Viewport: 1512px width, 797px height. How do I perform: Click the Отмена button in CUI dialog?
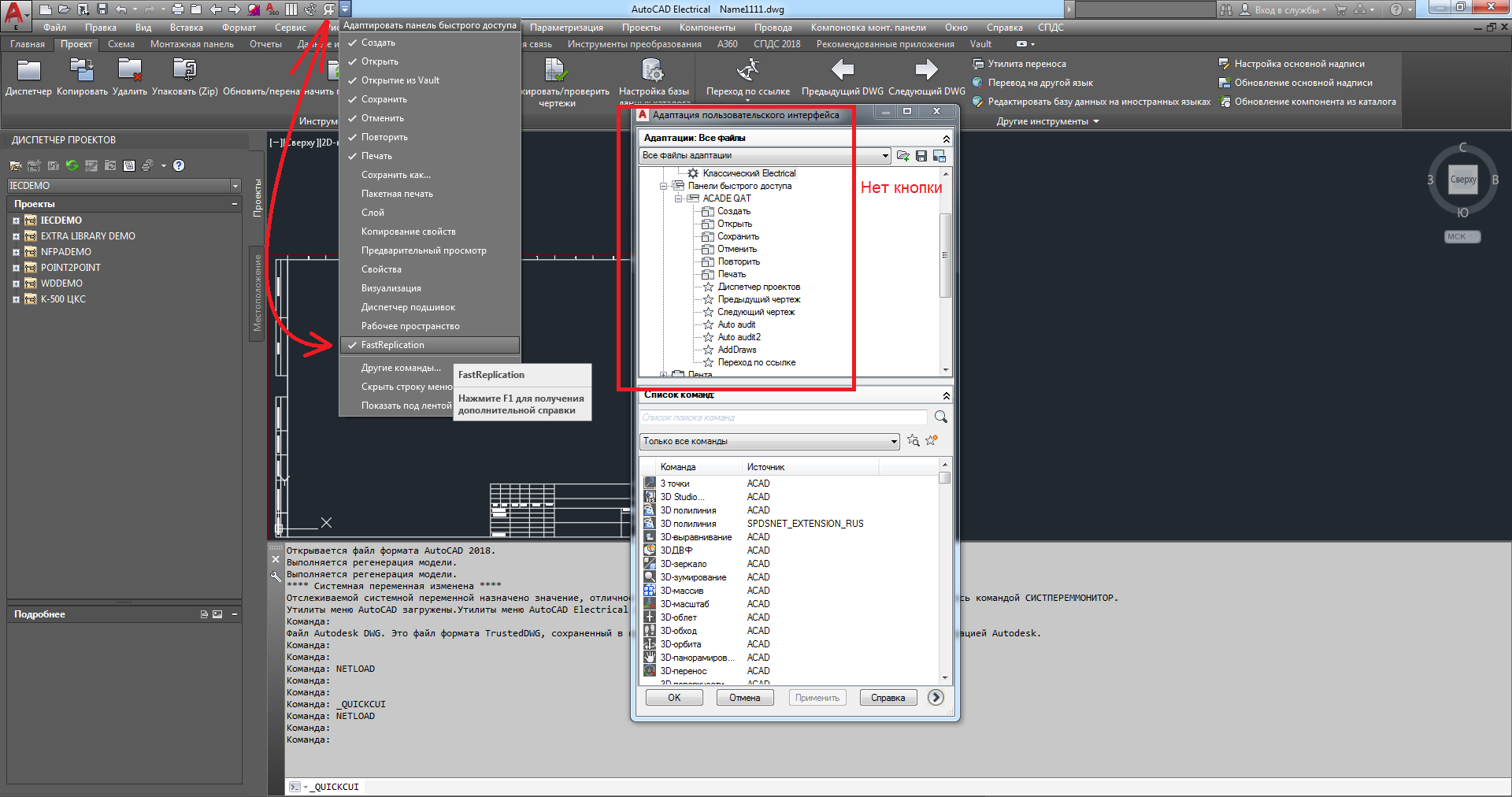[745, 698]
